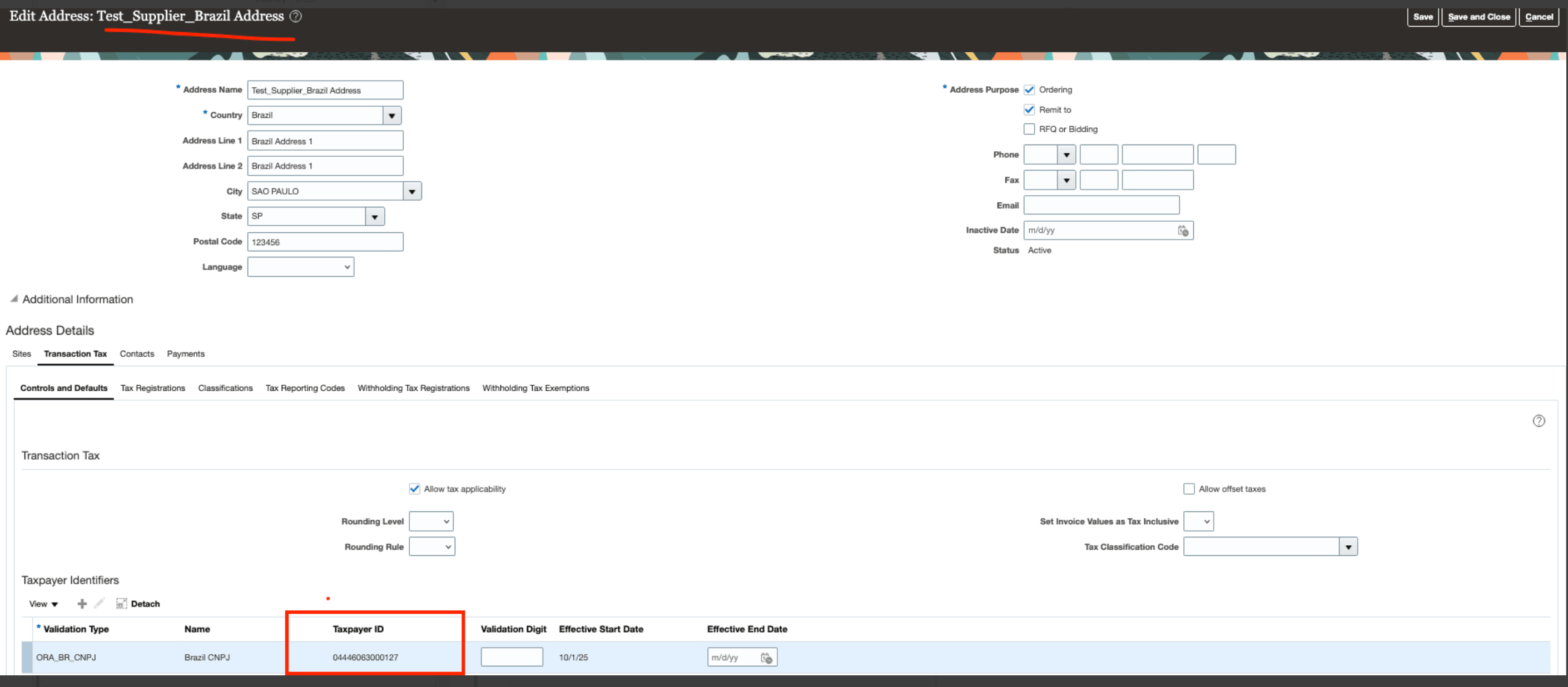
Task: Open the calendar picker for Inactive Date
Action: [x=1183, y=230]
